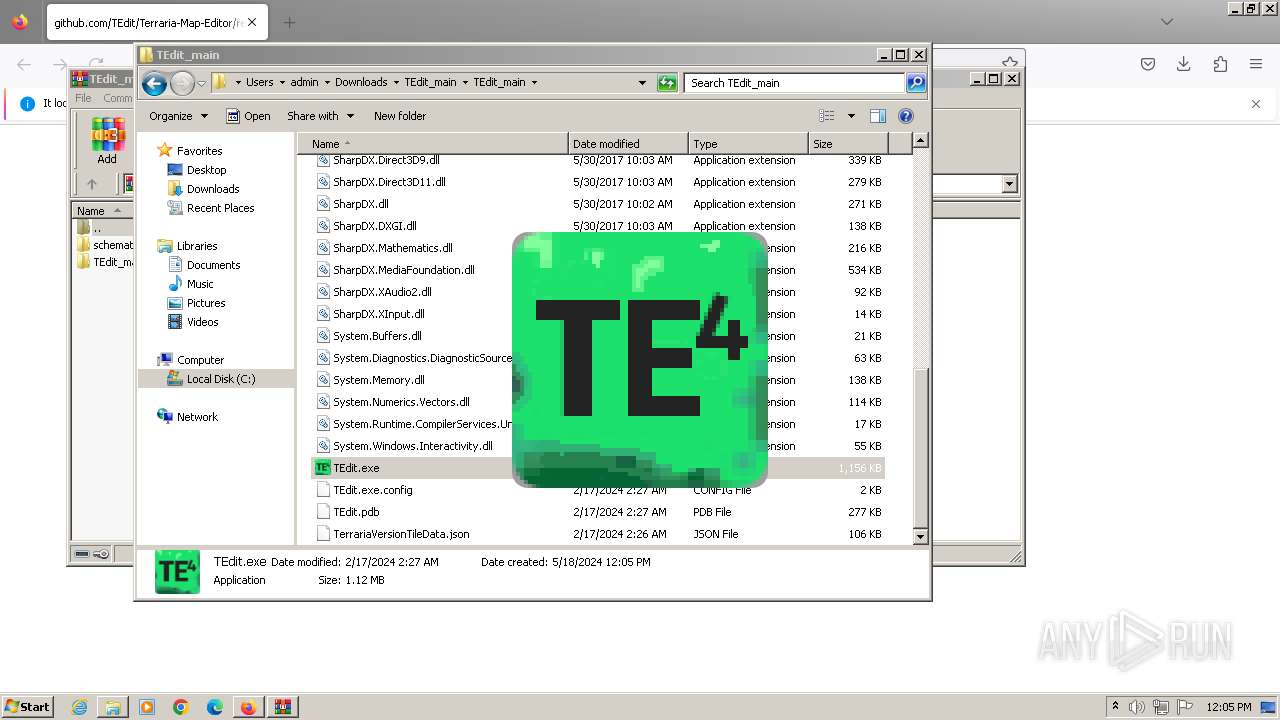Image resolution: width=1280 pixels, height=720 pixels.
Task: Select TEdit.exe in the file list
Action: click(x=598, y=468)
